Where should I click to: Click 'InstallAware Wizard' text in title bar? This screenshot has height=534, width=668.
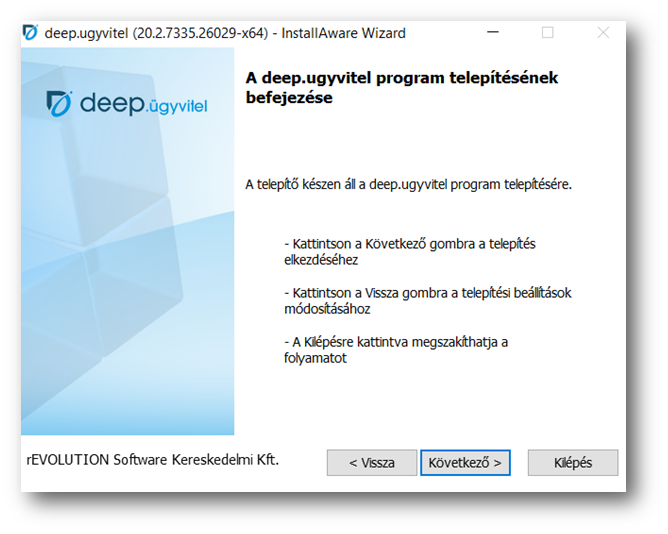coord(343,33)
